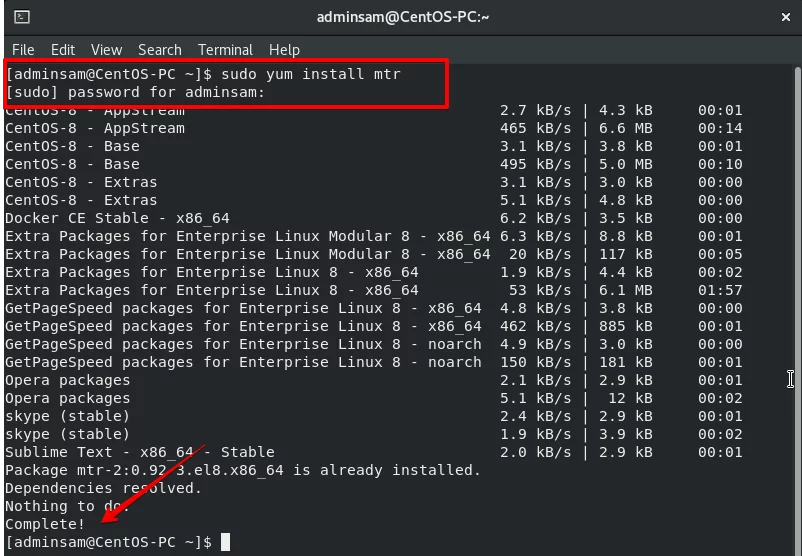The height and width of the screenshot is (556, 802).
Task: Click the terminal icon in title bar
Action: coord(21,17)
